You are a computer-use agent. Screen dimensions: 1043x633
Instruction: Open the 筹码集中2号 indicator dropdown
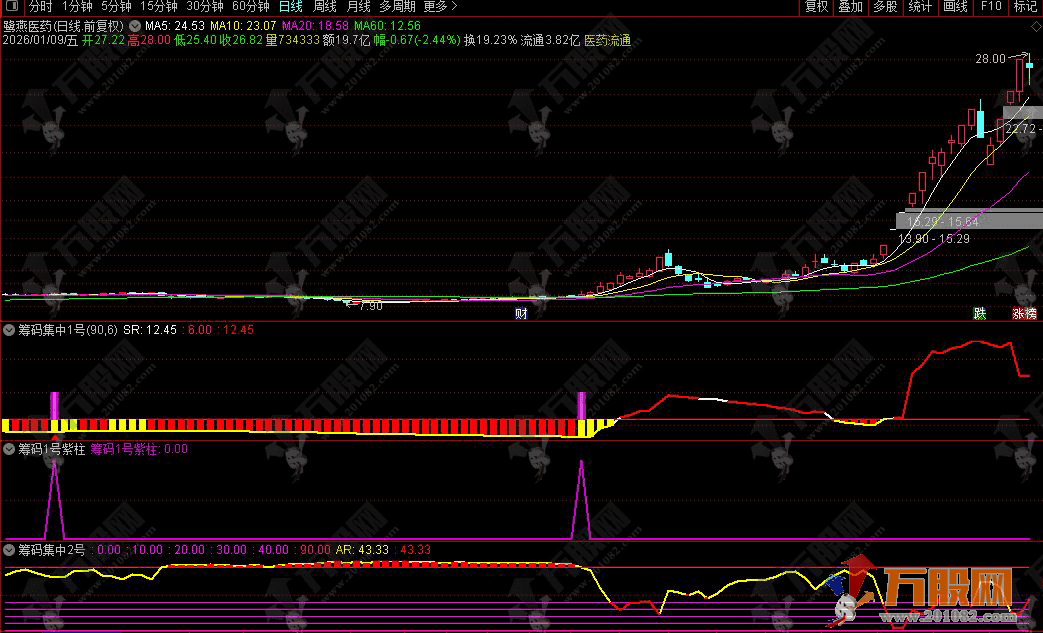click(9, 549)
